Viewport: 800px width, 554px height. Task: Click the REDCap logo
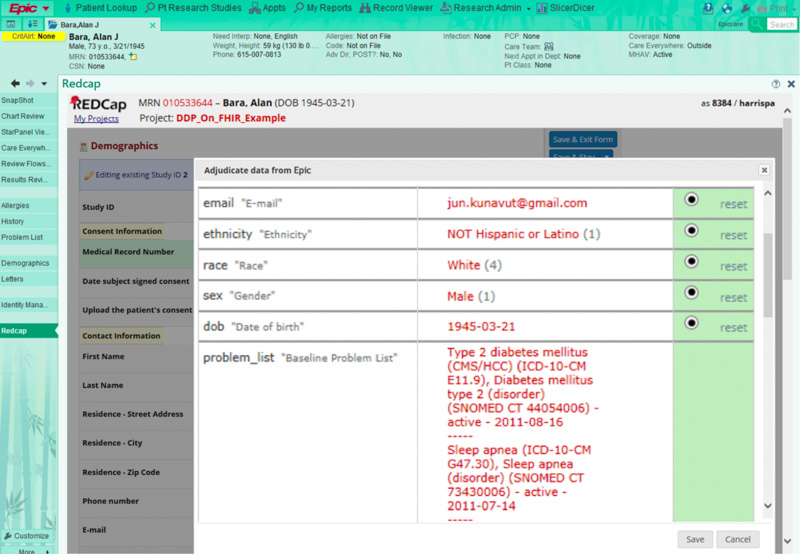(99, 104)
